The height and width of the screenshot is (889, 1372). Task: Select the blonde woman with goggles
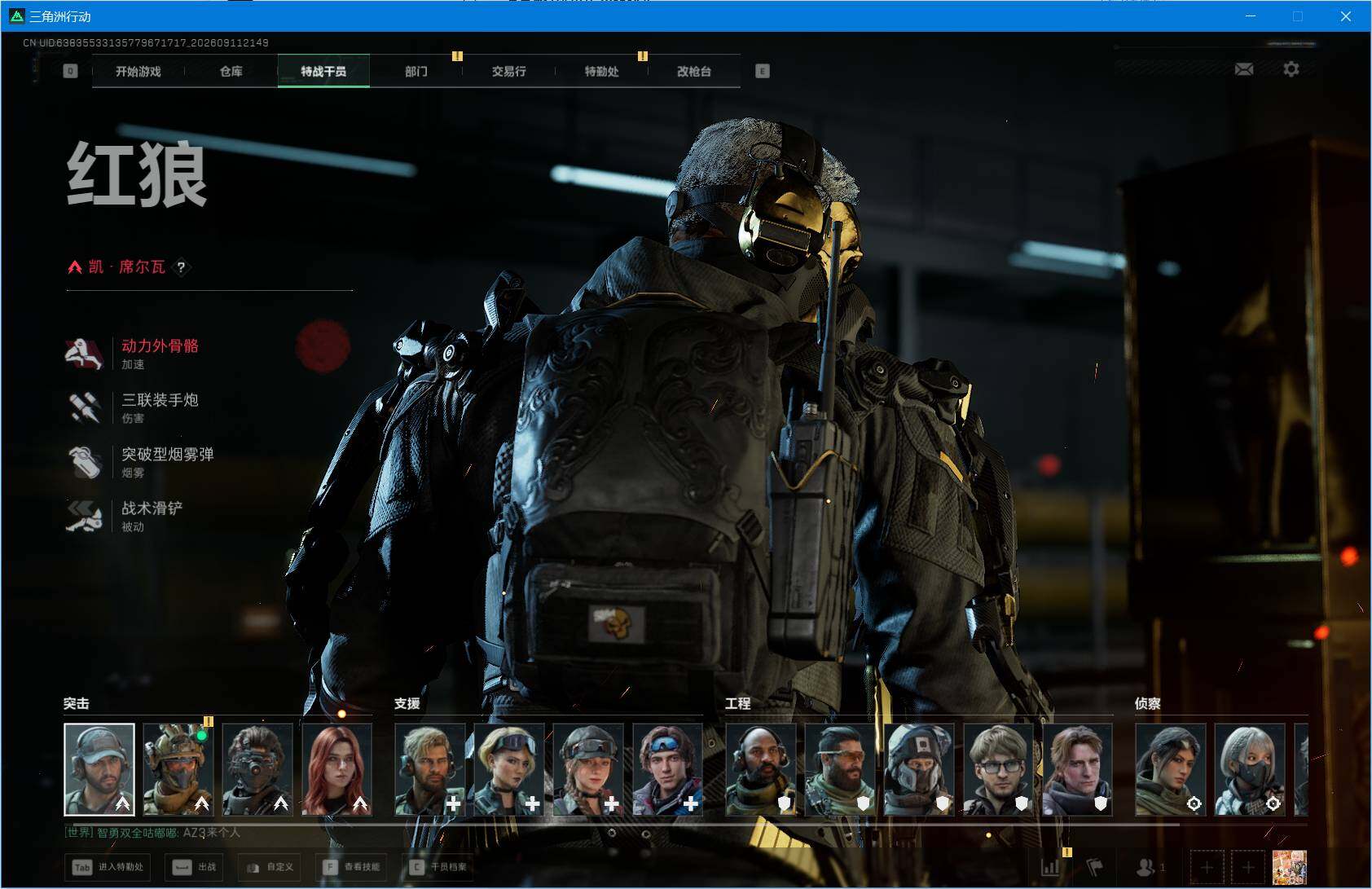[509, 769]
